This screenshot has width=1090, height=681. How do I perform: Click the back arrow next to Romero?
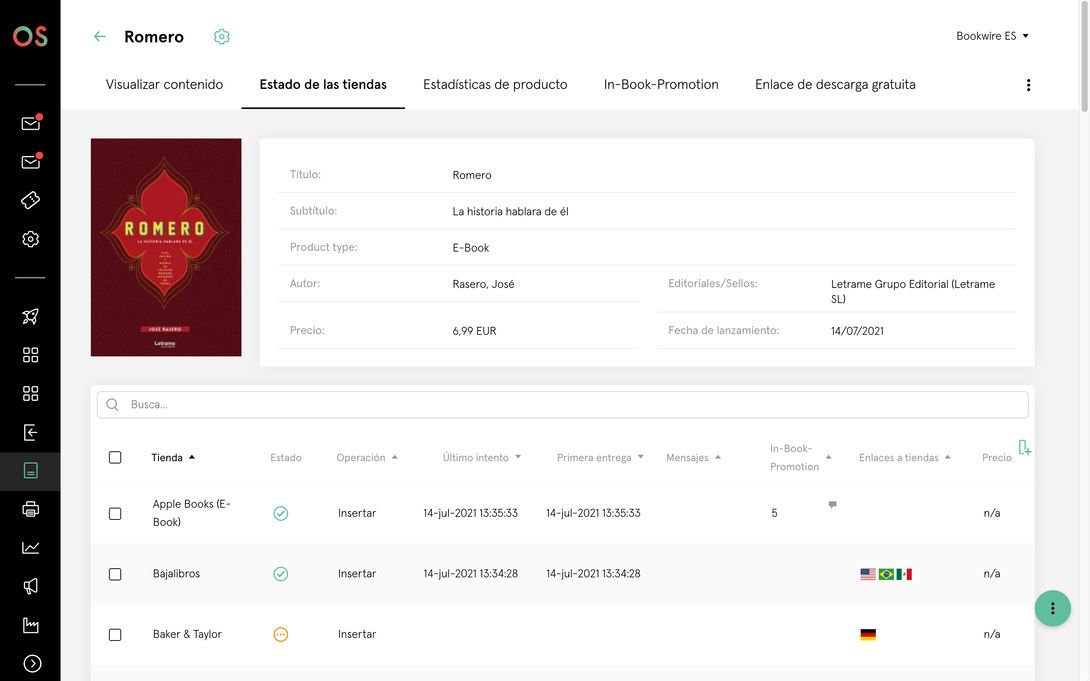[99, 36]
